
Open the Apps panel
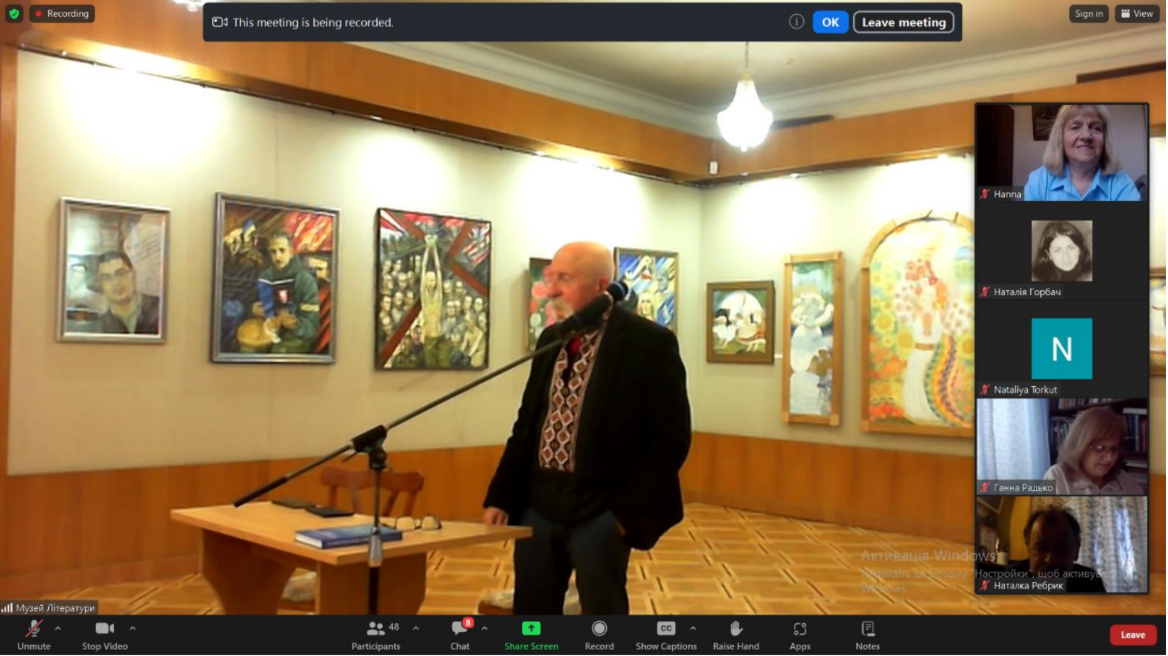[799, 634]
